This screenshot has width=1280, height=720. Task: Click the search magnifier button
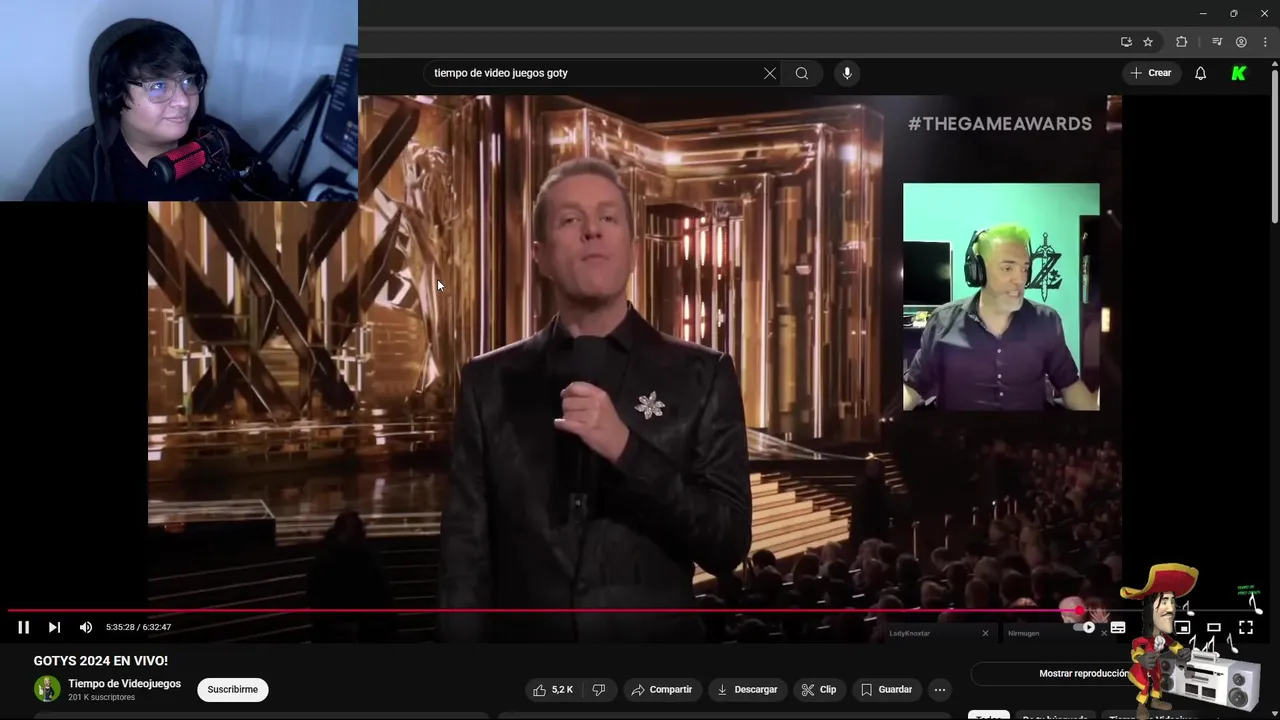point(802,73)
